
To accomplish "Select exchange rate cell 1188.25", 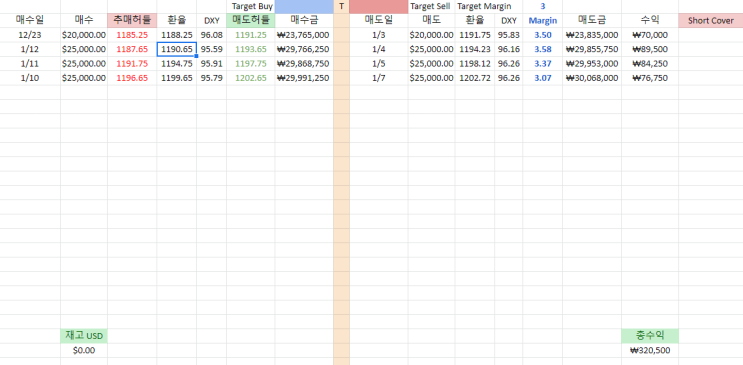I will coord(177,35).
